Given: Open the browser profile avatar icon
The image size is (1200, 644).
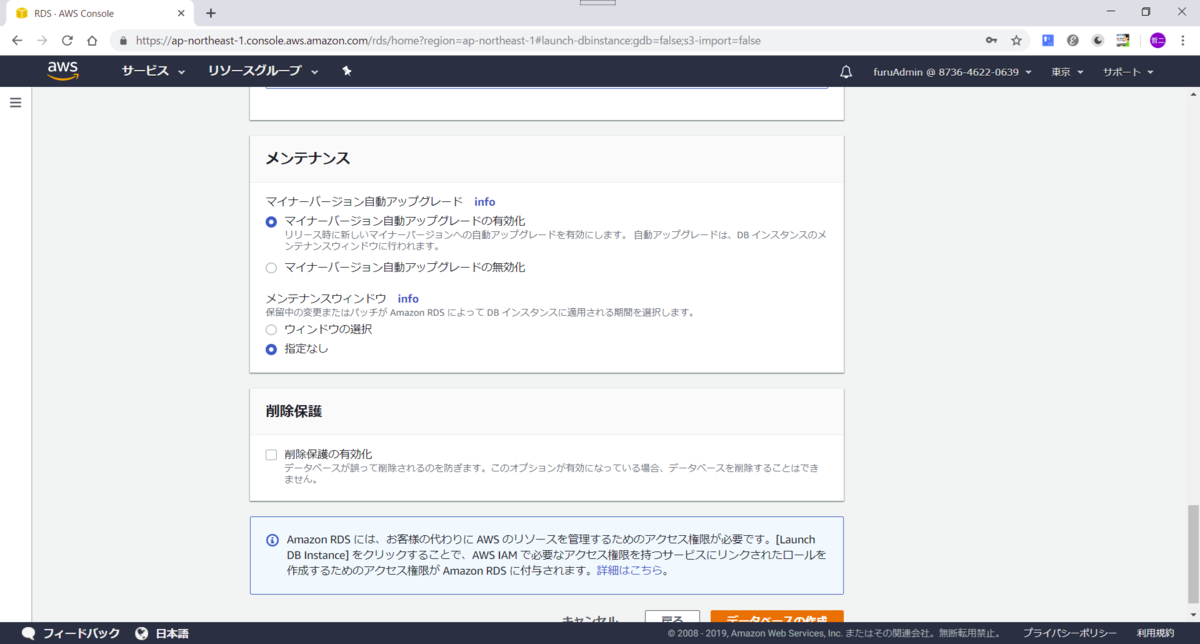Looking at the screenshot, I should pos(1156,40).
